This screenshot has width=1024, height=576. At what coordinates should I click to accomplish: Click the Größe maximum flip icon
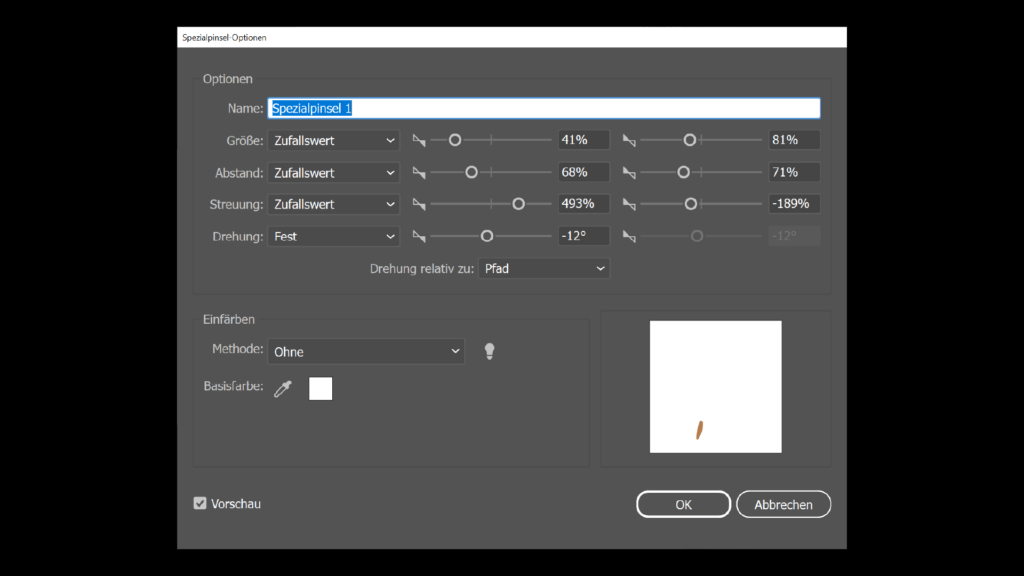click(629, 140)
